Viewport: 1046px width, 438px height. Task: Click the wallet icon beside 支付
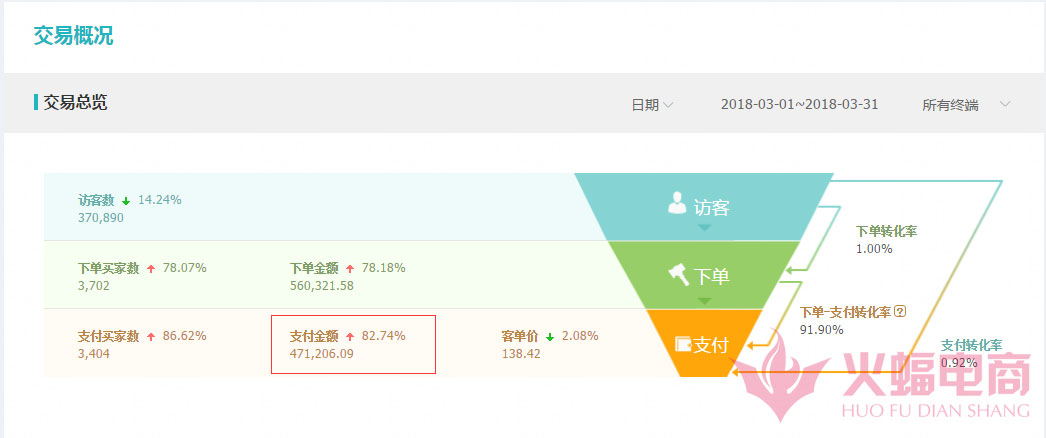coord(684,344)
